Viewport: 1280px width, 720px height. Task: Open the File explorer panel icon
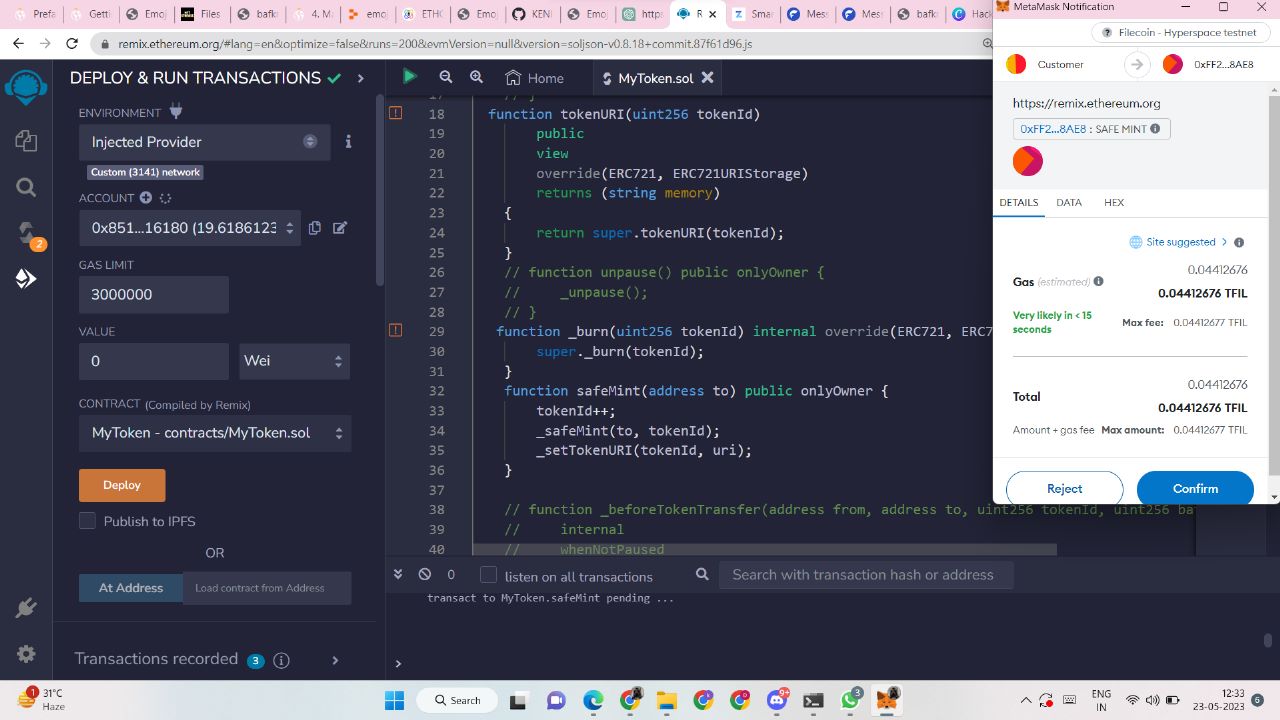(26, 140)
